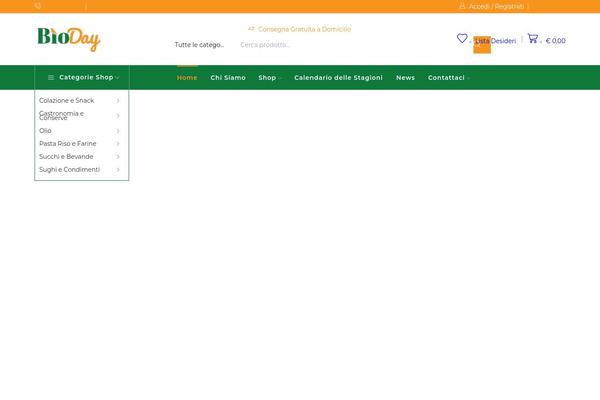Open Lista Desideri link
This screenshot has height=400, width=600.
coord(496,41)
